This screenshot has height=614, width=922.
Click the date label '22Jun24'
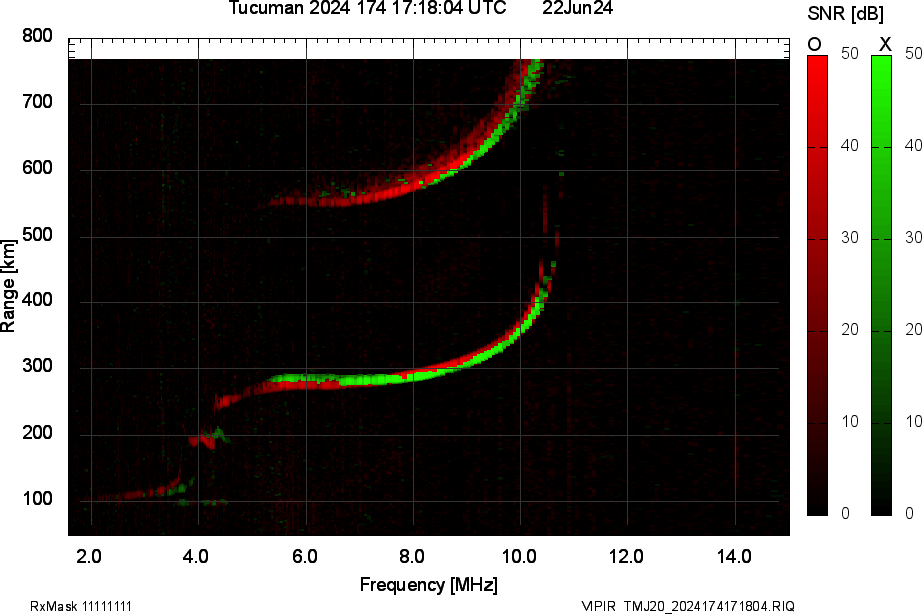pos(577,8)
